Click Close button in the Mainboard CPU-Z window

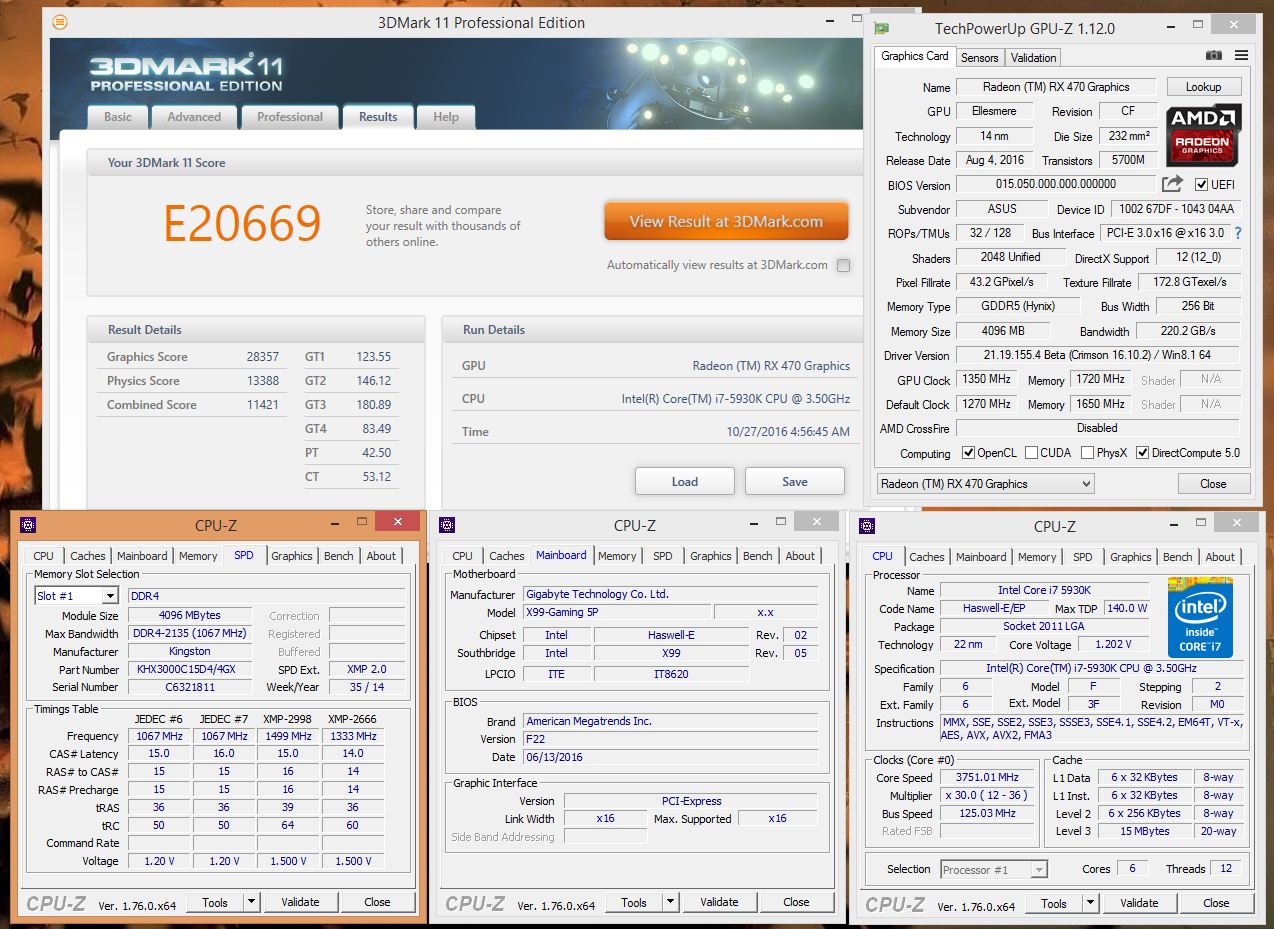[796, 902]
